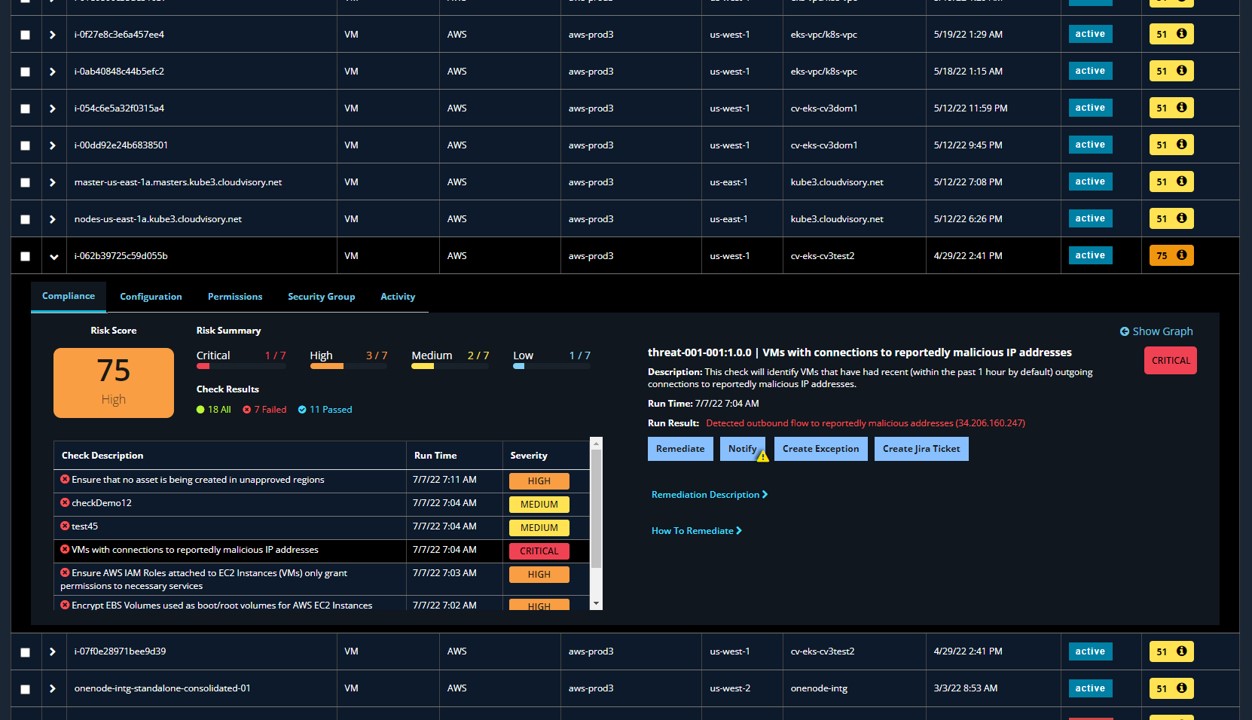This screenshot has height=720, width=1252.
Task: Click the Remediate button
Action: (x=680, y=449)
